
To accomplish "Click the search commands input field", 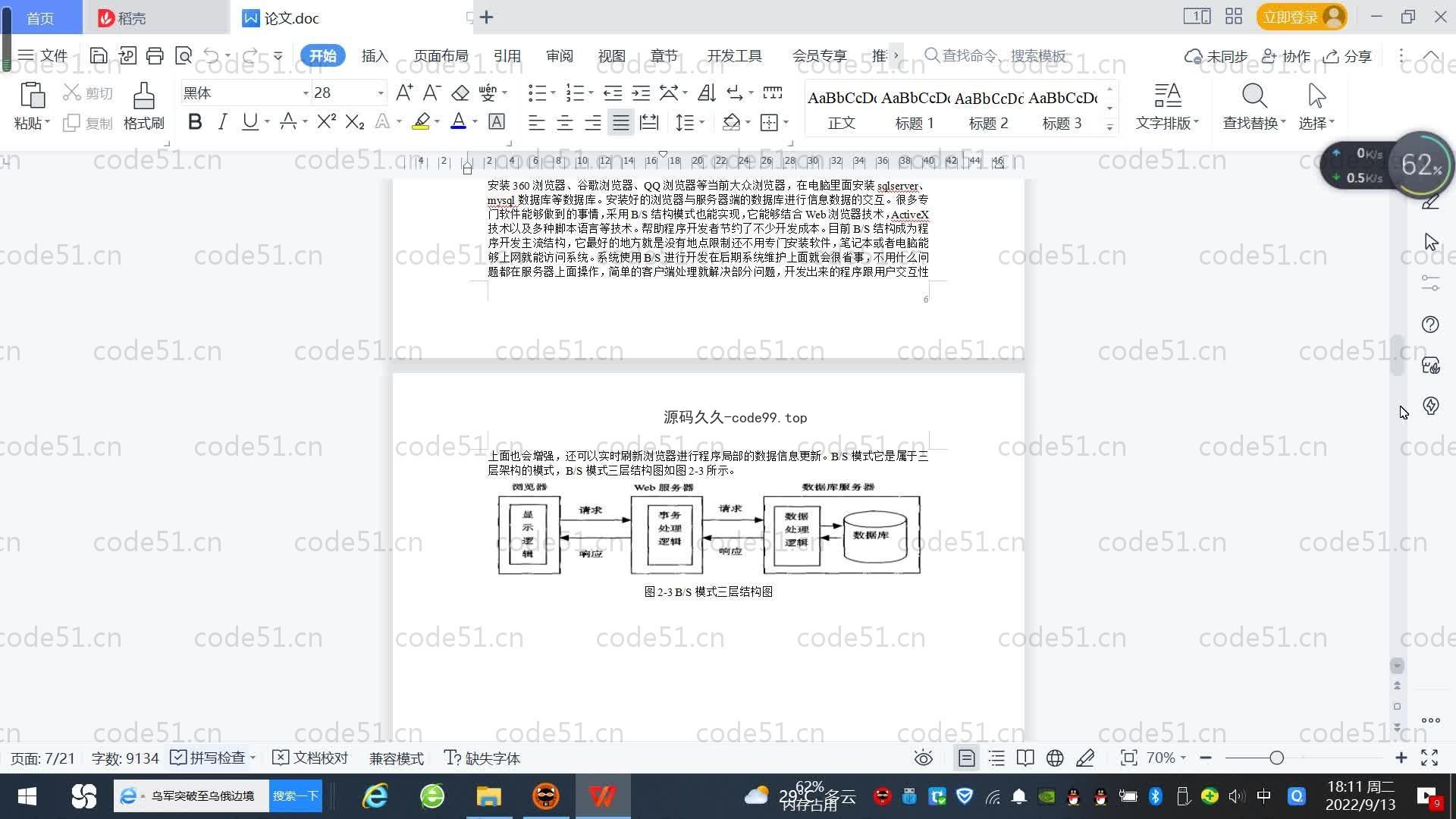I will coord(996,55).
